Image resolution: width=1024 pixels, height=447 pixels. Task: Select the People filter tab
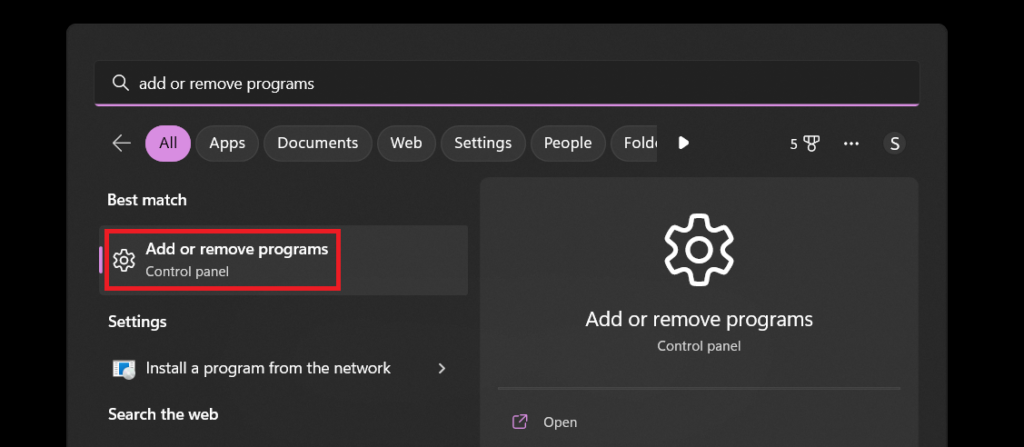(567, 143)
